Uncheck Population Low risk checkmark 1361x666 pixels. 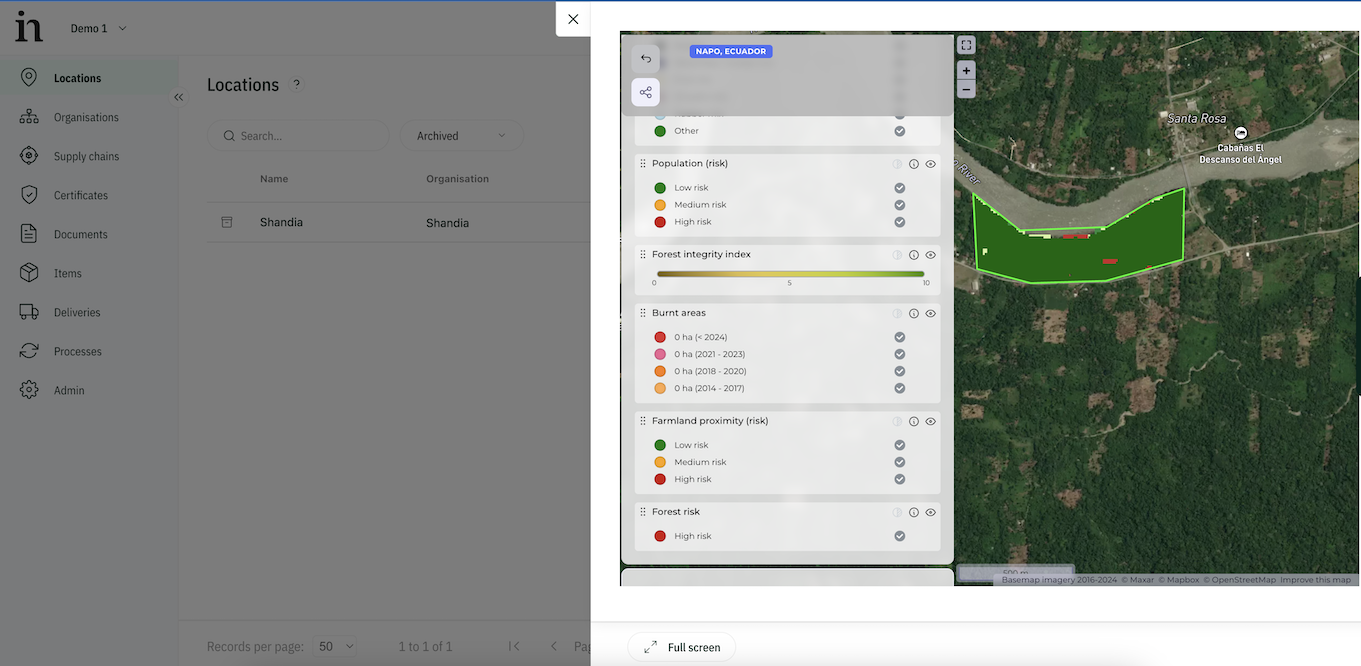click(900, 188)
